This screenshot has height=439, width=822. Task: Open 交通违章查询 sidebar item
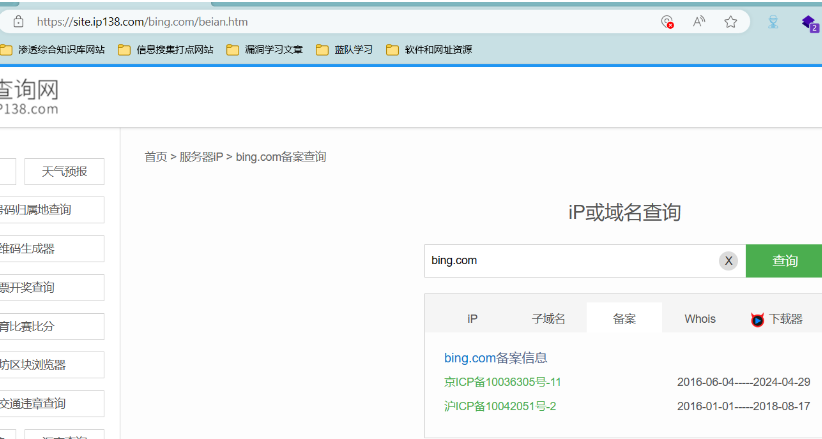[52, 403]
